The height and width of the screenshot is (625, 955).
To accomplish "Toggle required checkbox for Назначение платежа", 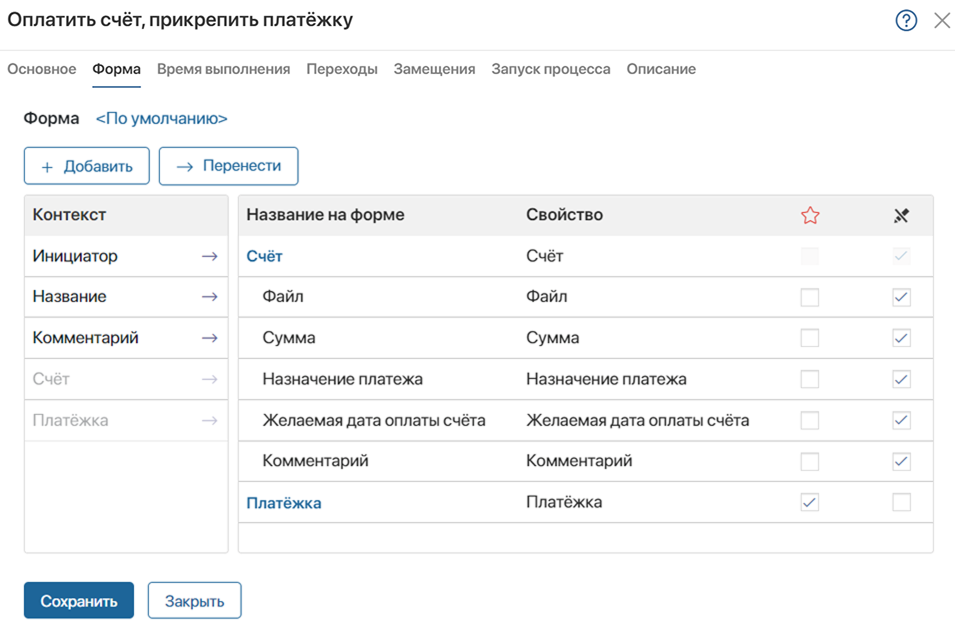I will (x=809, y=380).
